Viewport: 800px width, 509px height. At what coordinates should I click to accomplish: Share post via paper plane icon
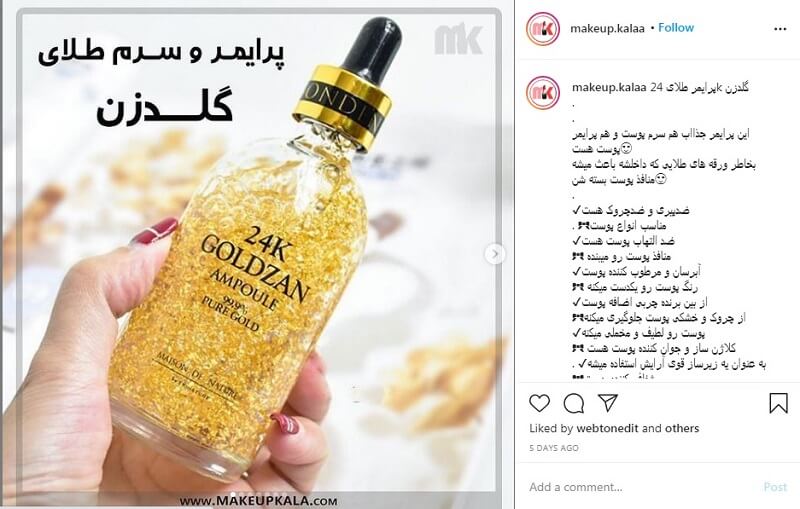pyautogui.click(x=608, y=403)
